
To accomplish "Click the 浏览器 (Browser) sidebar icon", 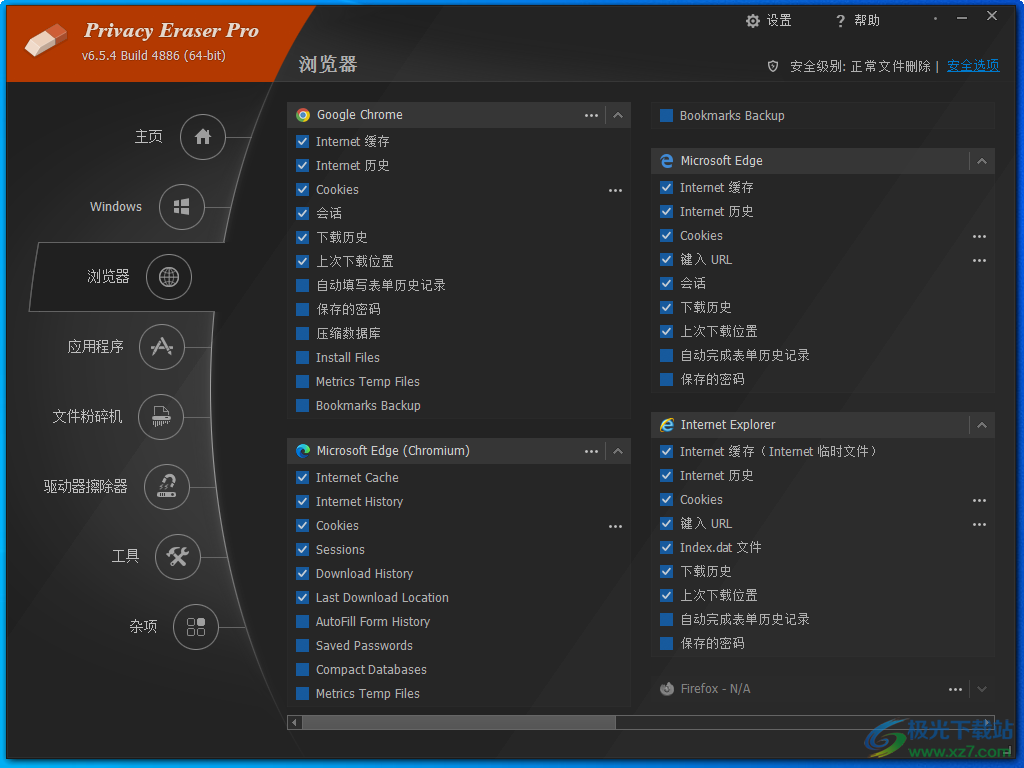I will (169, 277).
